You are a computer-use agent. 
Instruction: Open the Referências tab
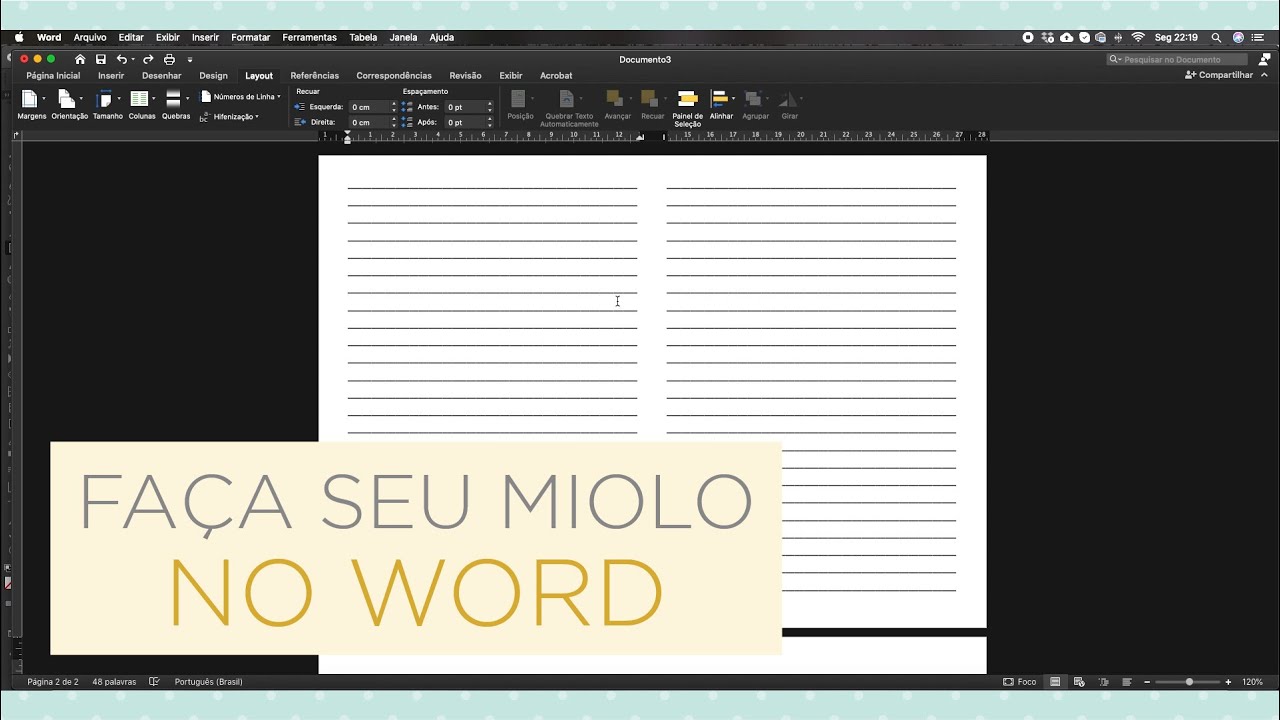315,76
